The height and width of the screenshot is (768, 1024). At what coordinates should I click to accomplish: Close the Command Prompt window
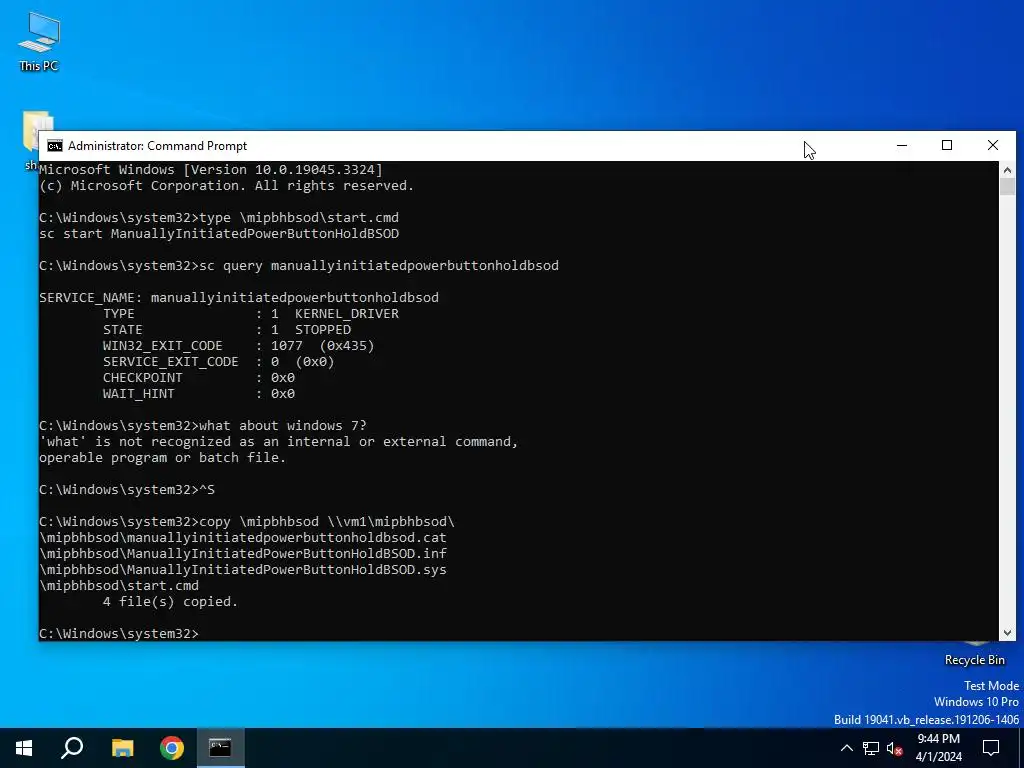click(993, 145)
